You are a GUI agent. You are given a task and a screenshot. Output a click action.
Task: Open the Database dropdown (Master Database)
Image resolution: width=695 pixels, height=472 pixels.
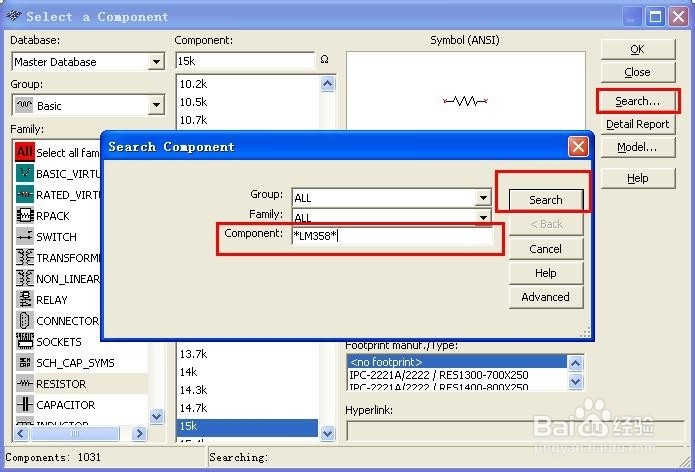(x=156, y=62)
